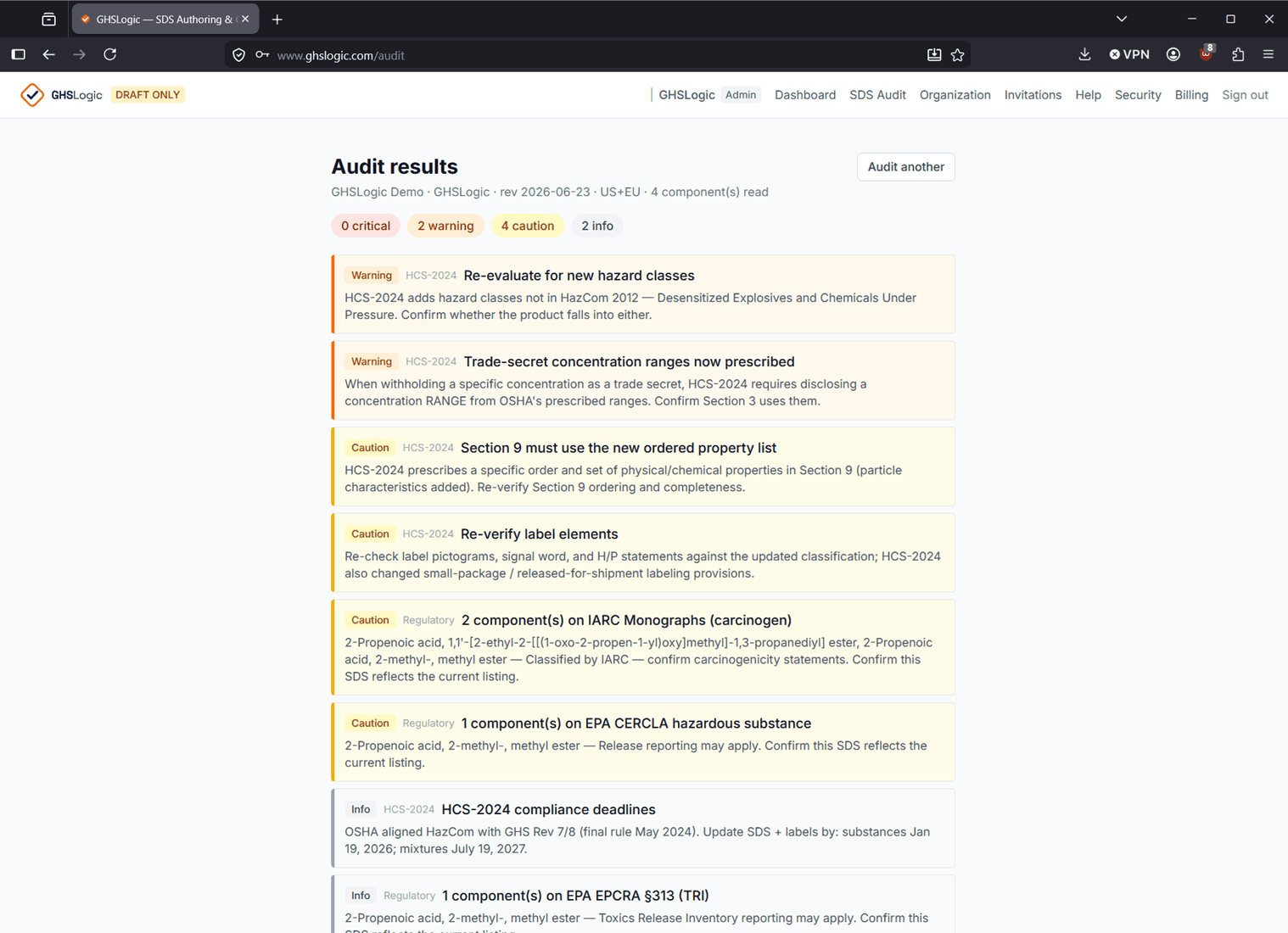
Task: Open the Billing page
Action: tap(1191, 95)
